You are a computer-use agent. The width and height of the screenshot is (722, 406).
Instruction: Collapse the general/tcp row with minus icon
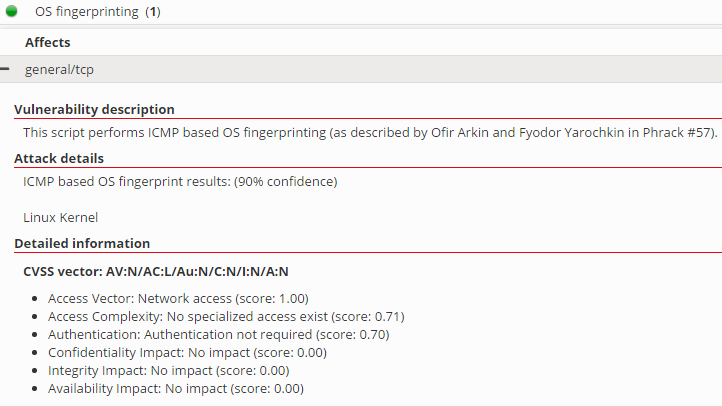5,69
